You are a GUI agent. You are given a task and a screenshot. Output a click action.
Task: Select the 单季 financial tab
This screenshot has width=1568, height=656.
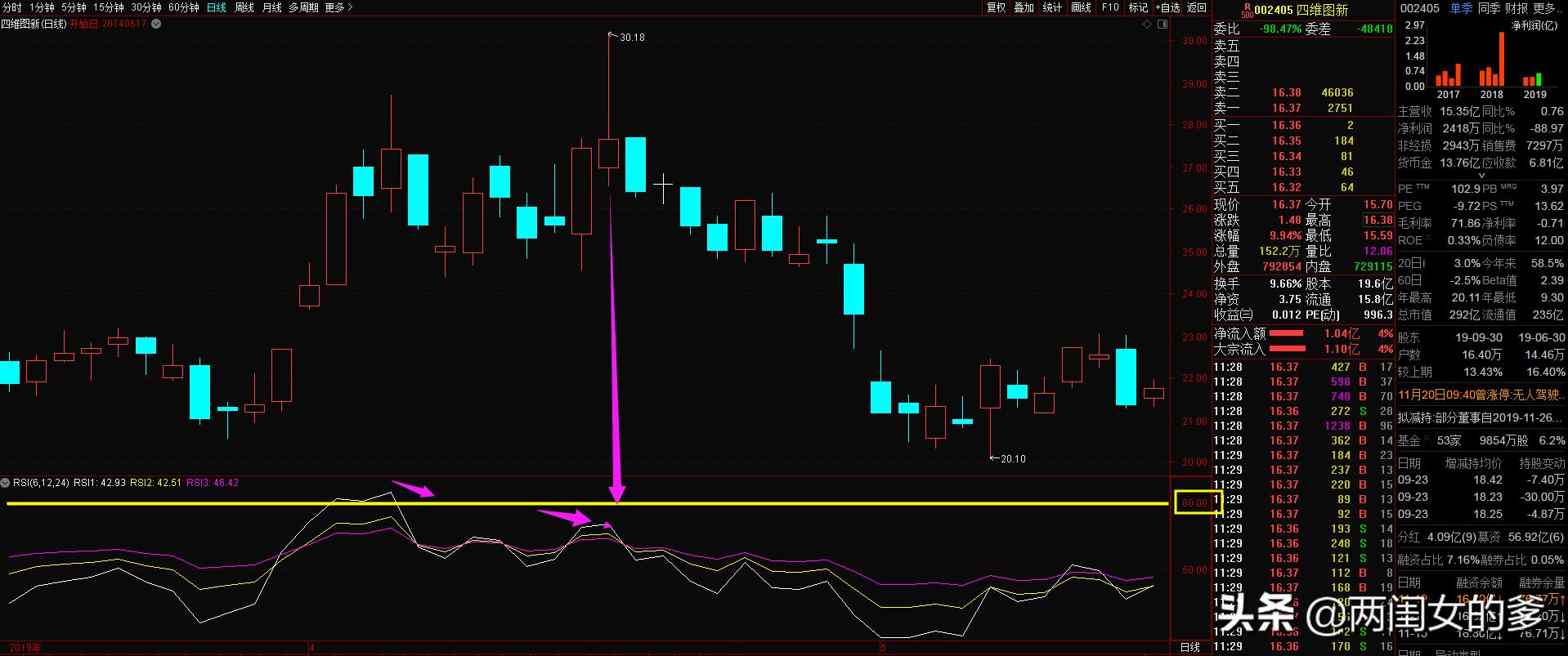click(x=1461, y=8)
